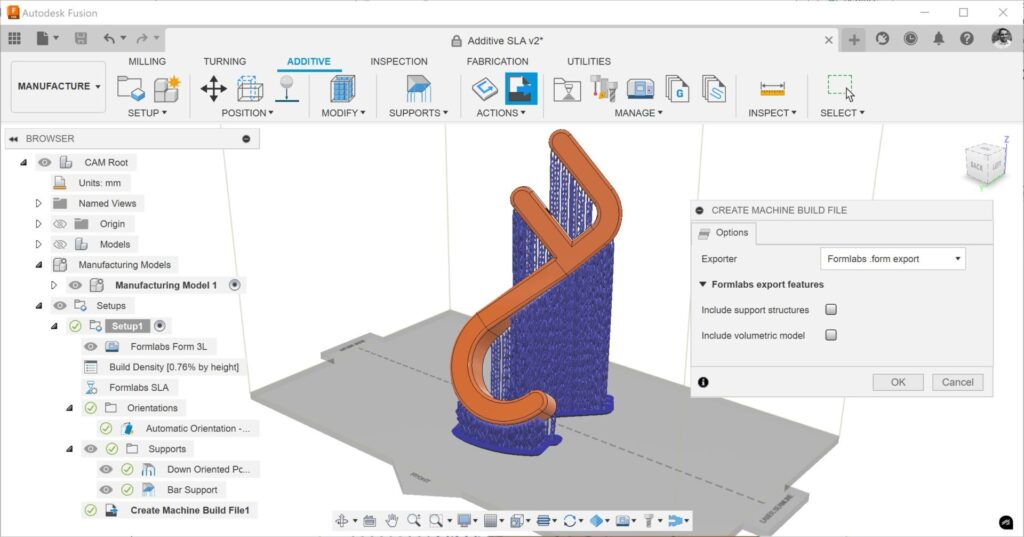Click the Pan hand tool
Screen dimensions: 1024x537
391,520
